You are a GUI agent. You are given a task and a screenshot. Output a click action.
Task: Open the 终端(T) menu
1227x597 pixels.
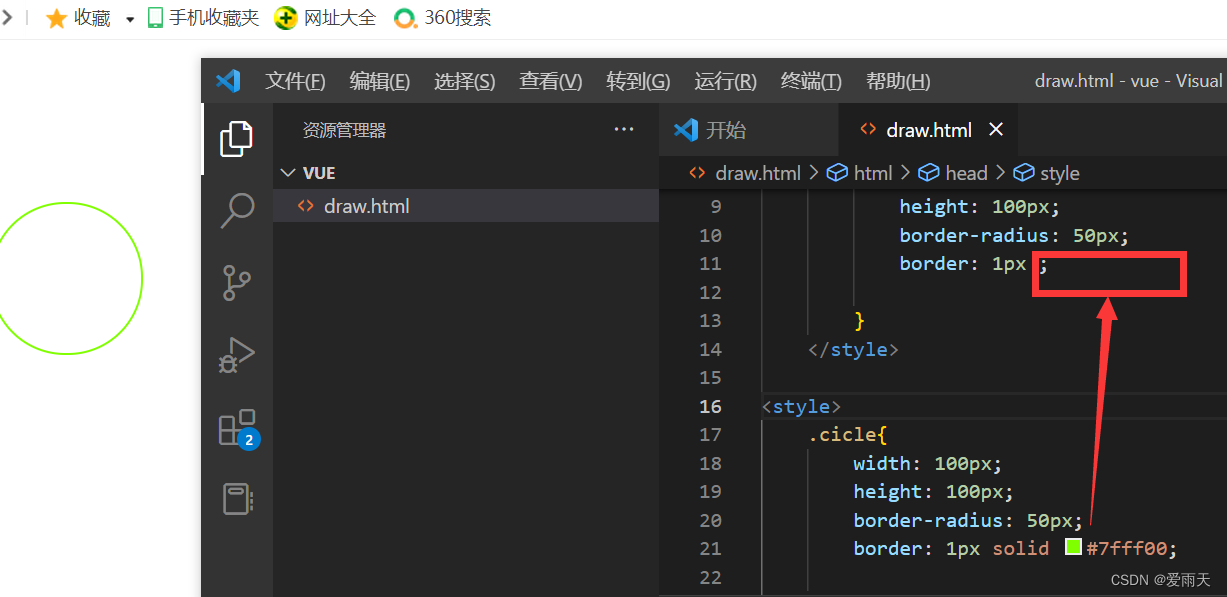pyautogui.click(x=811, y=82)
